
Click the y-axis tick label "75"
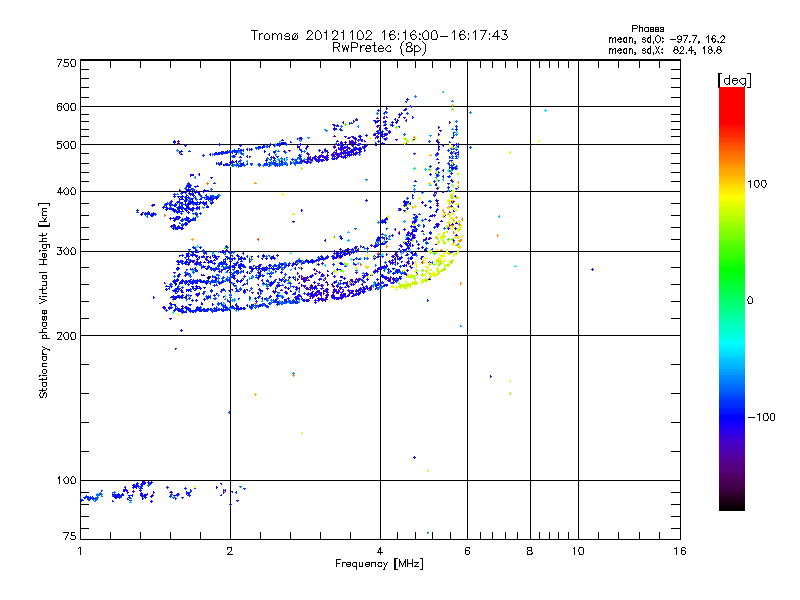coord(70,536)
